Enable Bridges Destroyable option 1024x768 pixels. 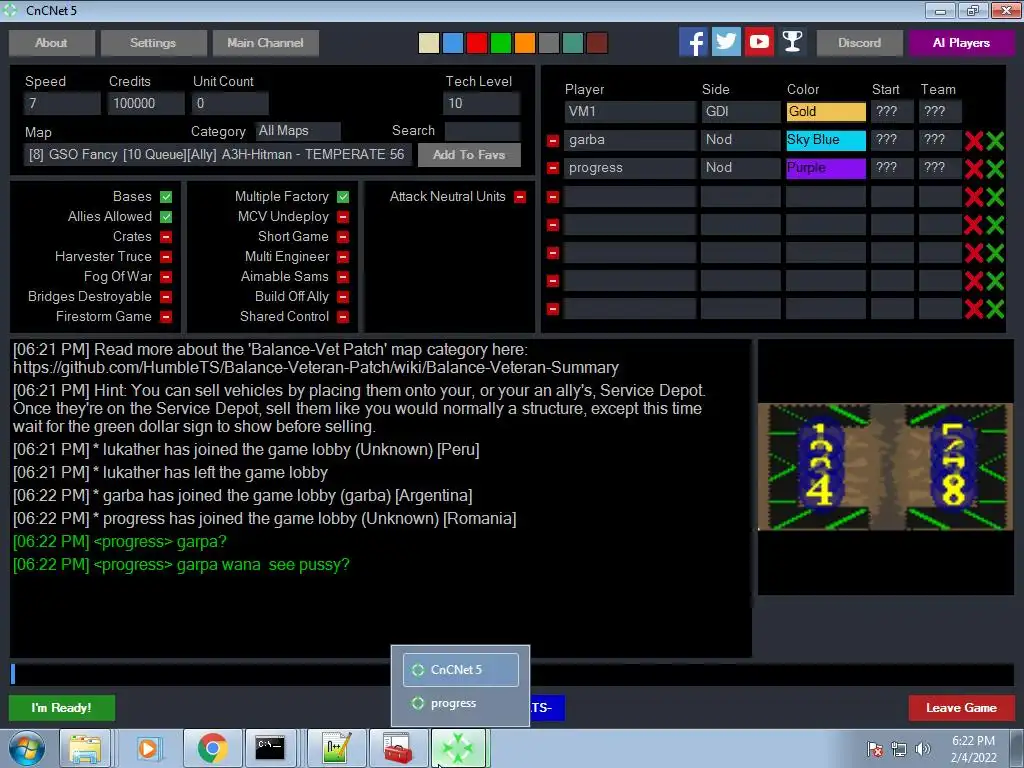(166, 296)
